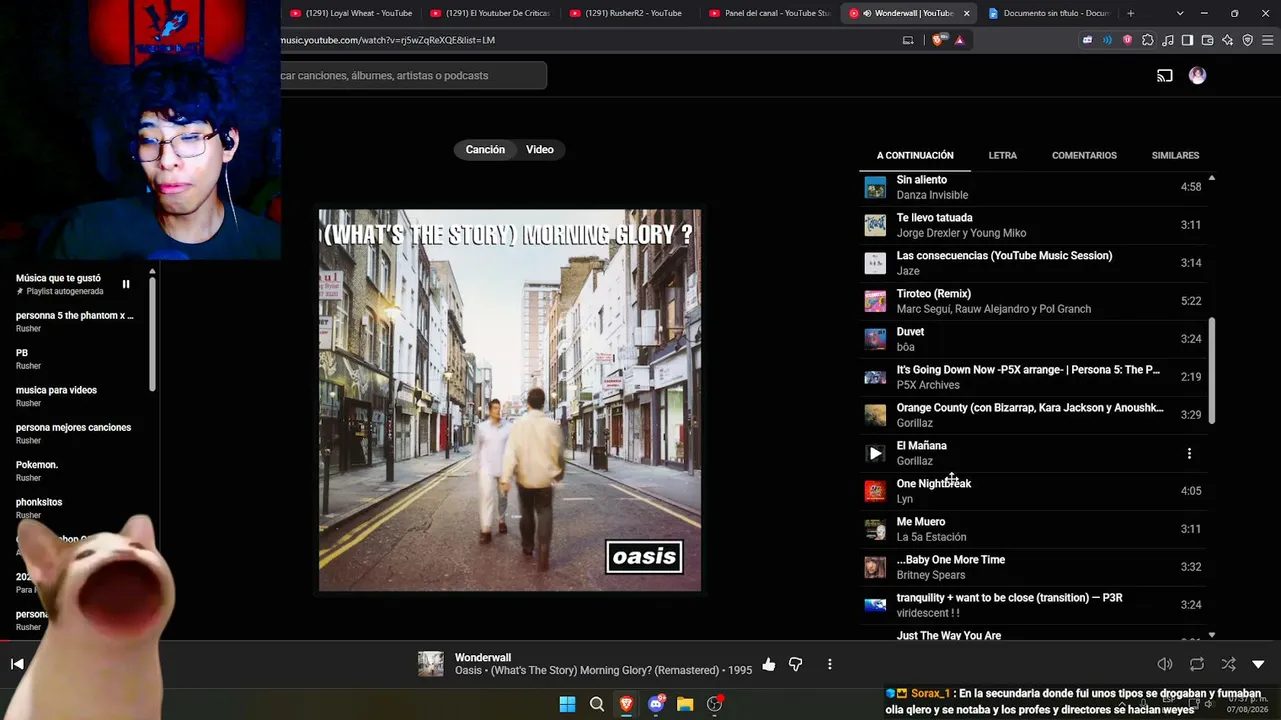Open the SIMILARES tab

tap(1175, 156)
